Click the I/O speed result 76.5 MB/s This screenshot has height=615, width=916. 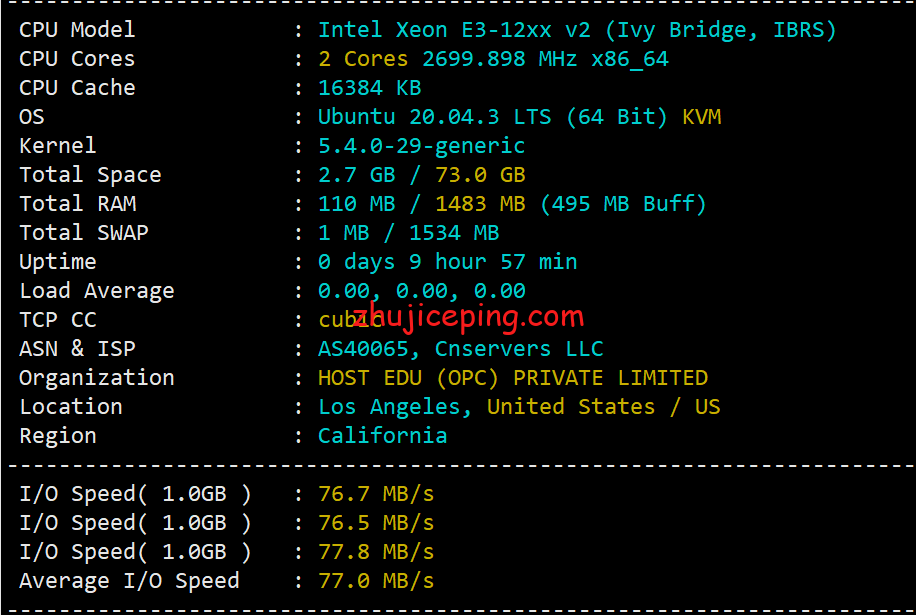376,523
